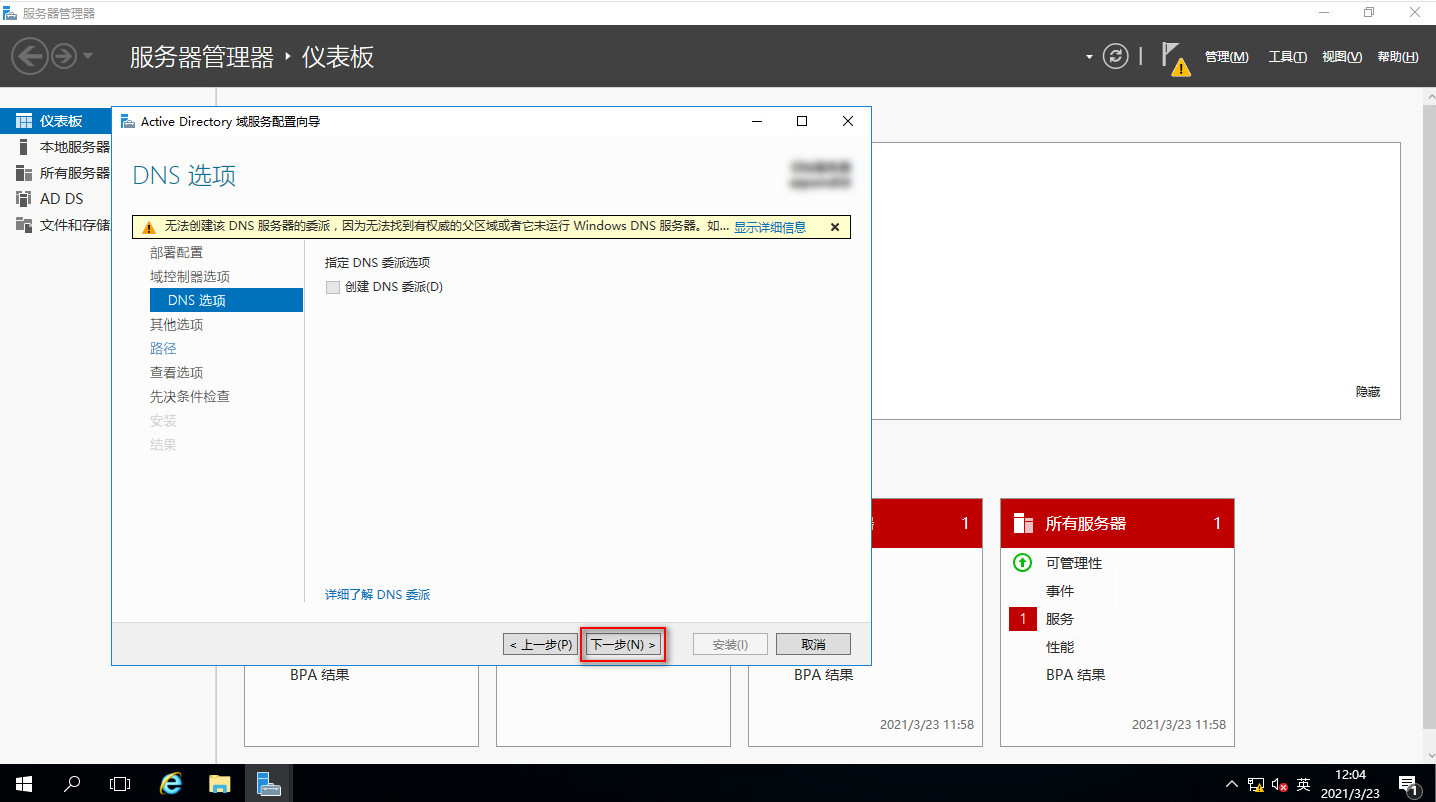1436x802 pixels.
Task: Switch input language via 英 indicator
Action: click(x=1304, y=784)
